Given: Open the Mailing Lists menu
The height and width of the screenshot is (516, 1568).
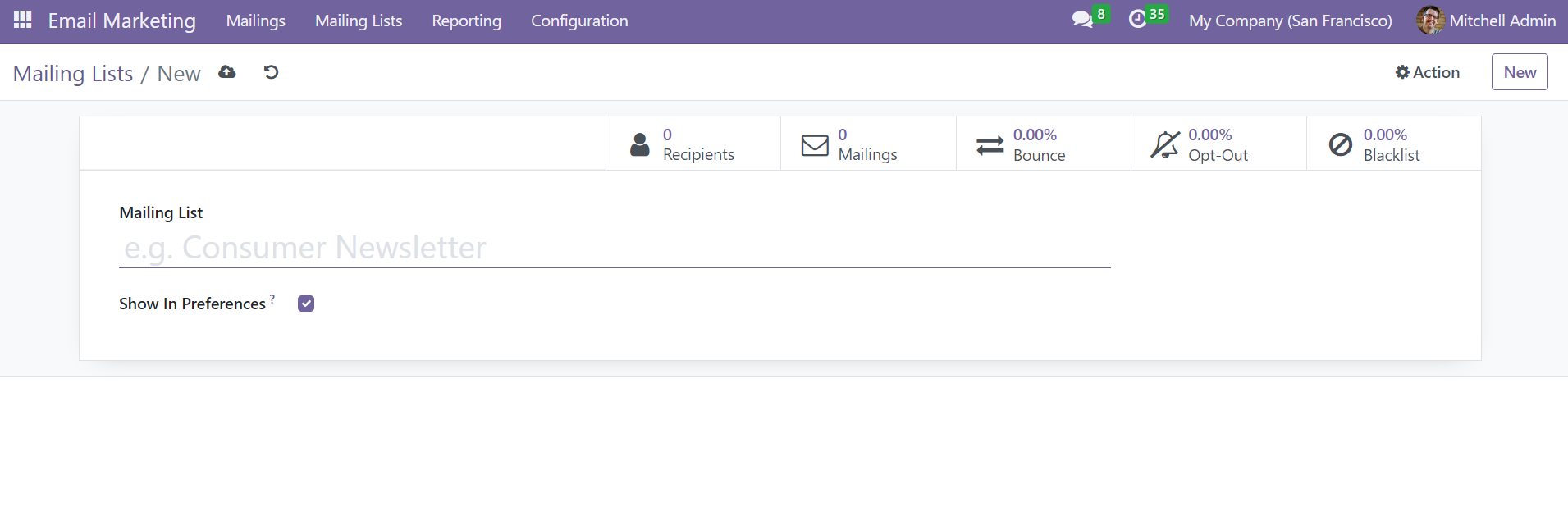Looking at the screenshot, I should (359, 21).
